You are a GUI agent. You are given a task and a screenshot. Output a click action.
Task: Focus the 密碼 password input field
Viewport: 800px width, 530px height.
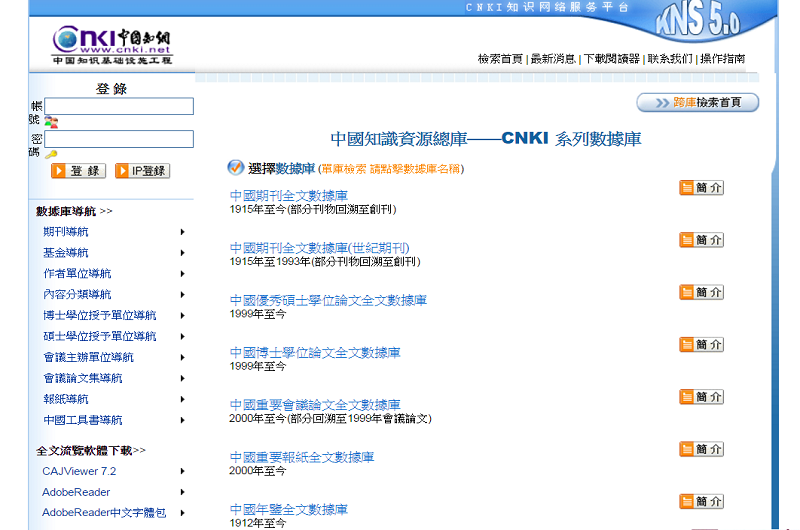coord(119,139)
